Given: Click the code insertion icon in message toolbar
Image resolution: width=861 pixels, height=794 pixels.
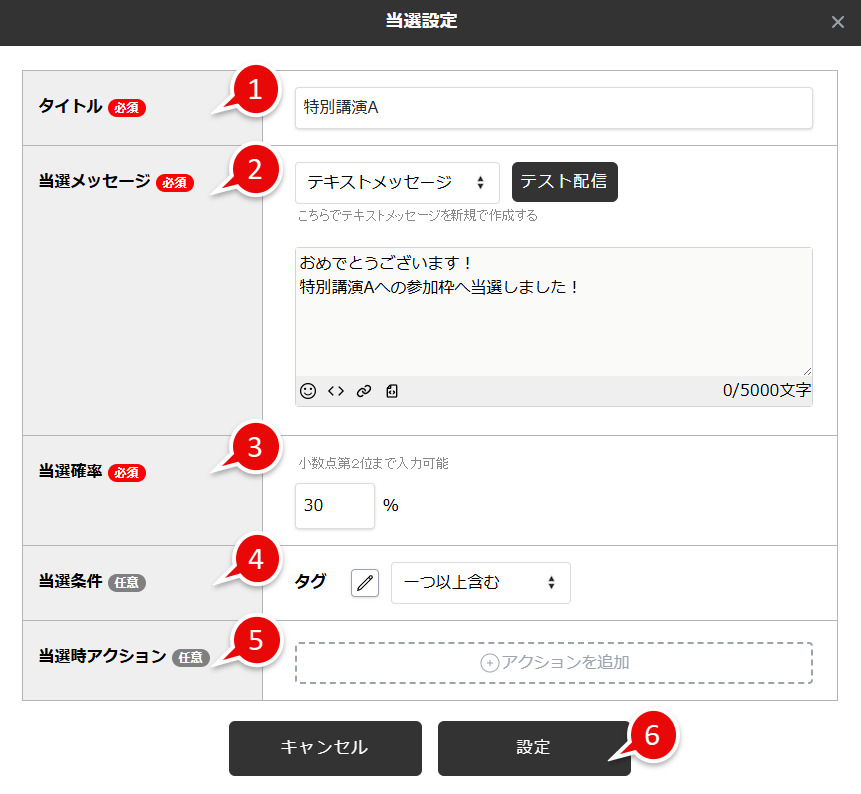Looking at the screenshot, I should click(336, 391).
